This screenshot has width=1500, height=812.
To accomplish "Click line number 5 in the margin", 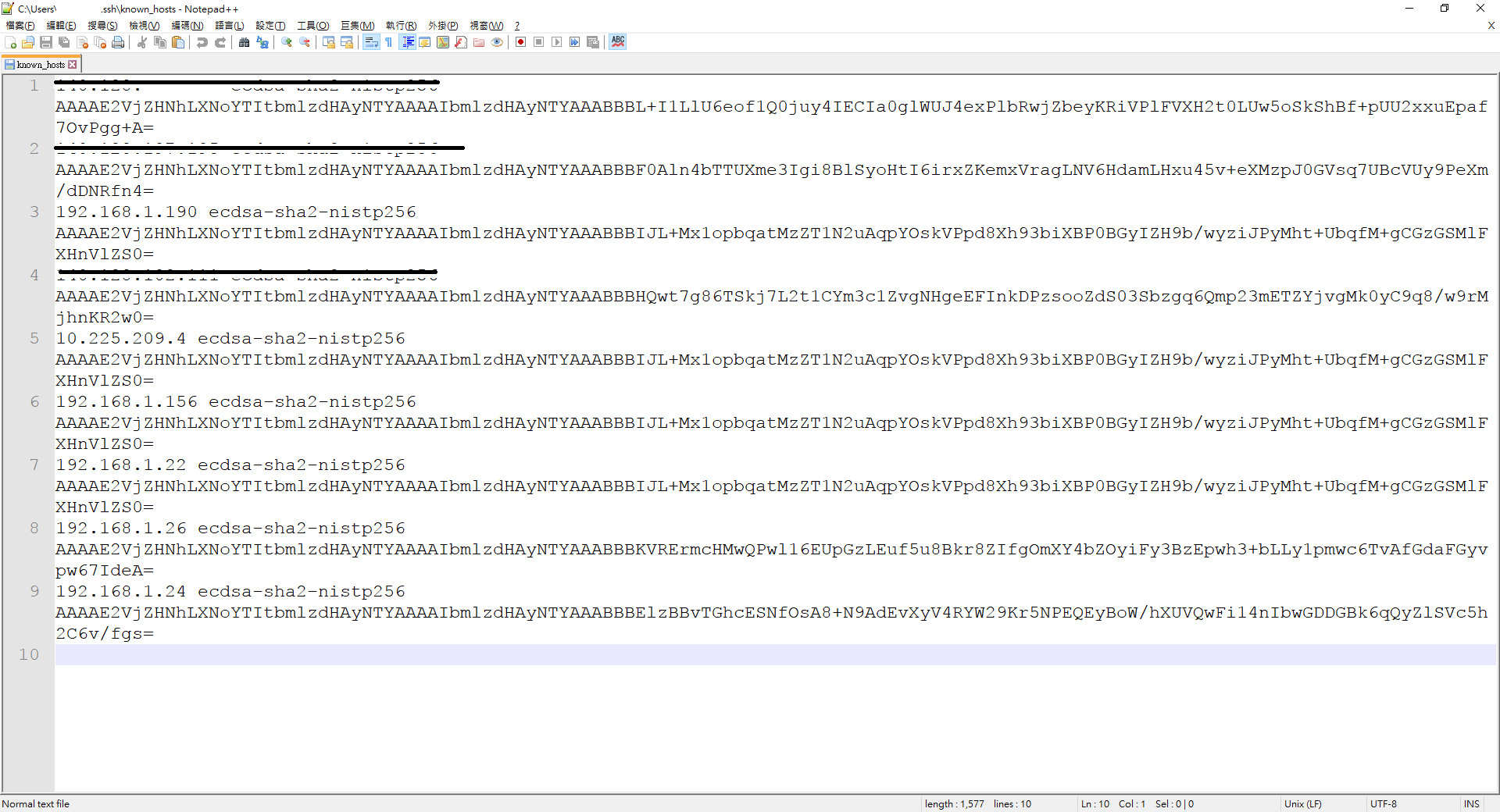I will (34, 338).
